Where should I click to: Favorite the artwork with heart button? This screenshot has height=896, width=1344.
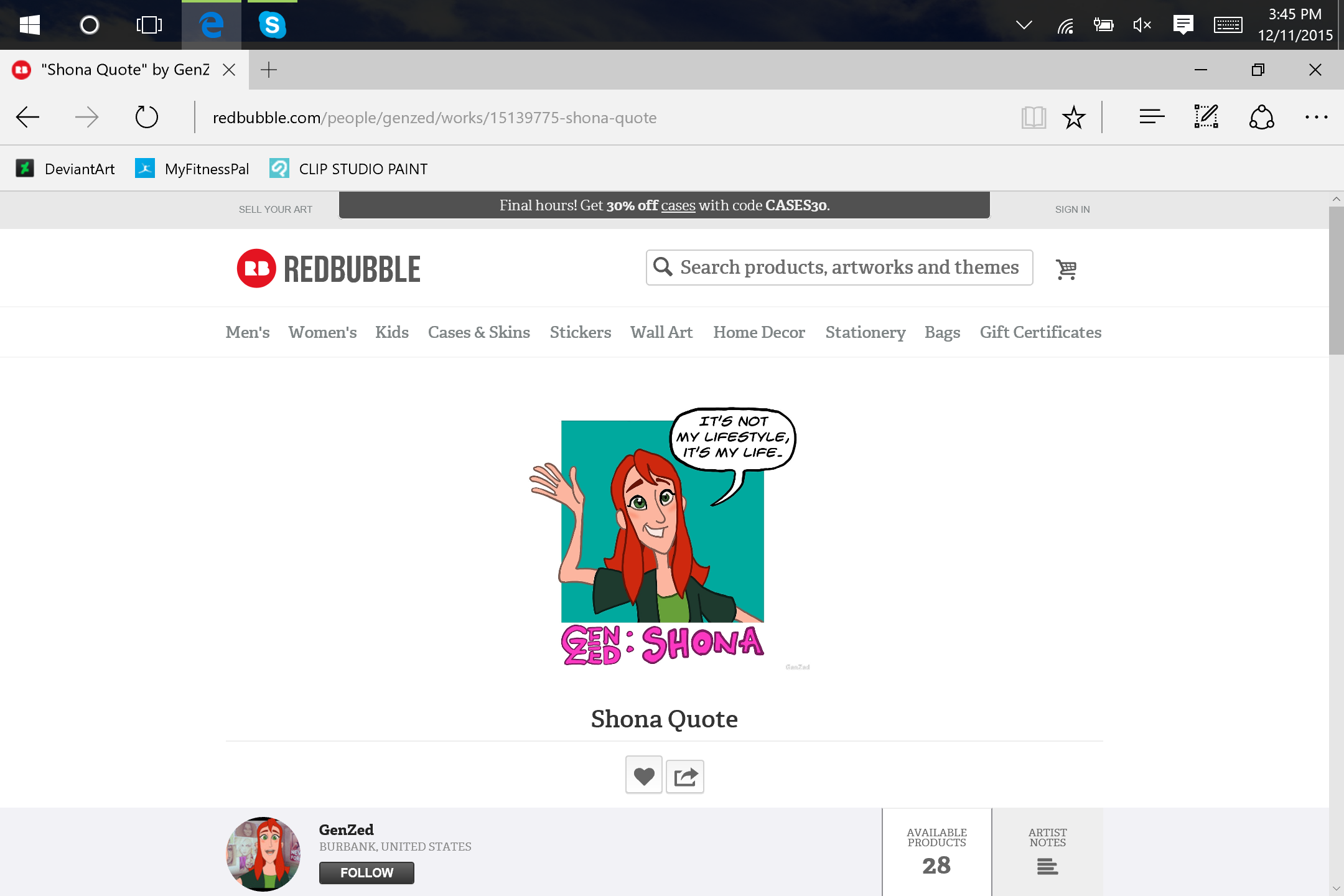coord(644,776)
